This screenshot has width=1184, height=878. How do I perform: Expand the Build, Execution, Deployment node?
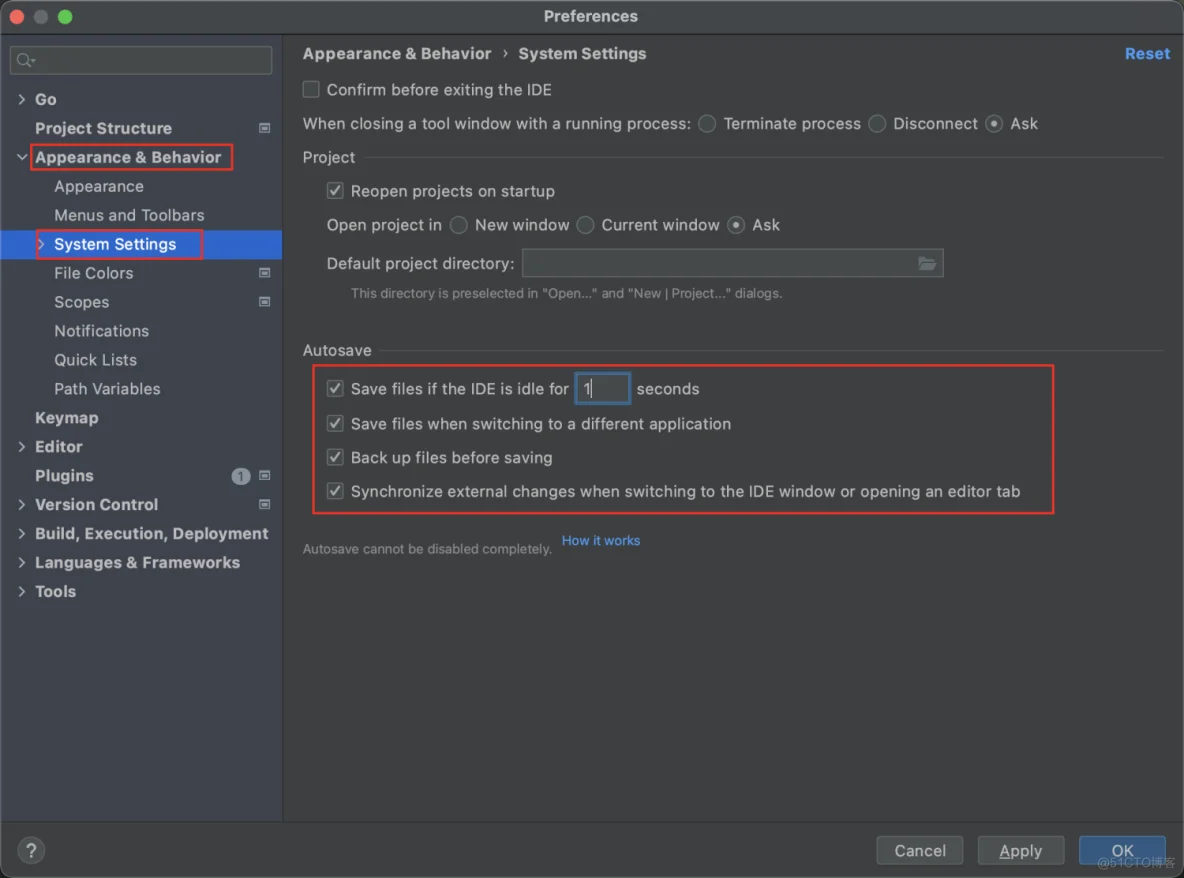coord(22,534)
